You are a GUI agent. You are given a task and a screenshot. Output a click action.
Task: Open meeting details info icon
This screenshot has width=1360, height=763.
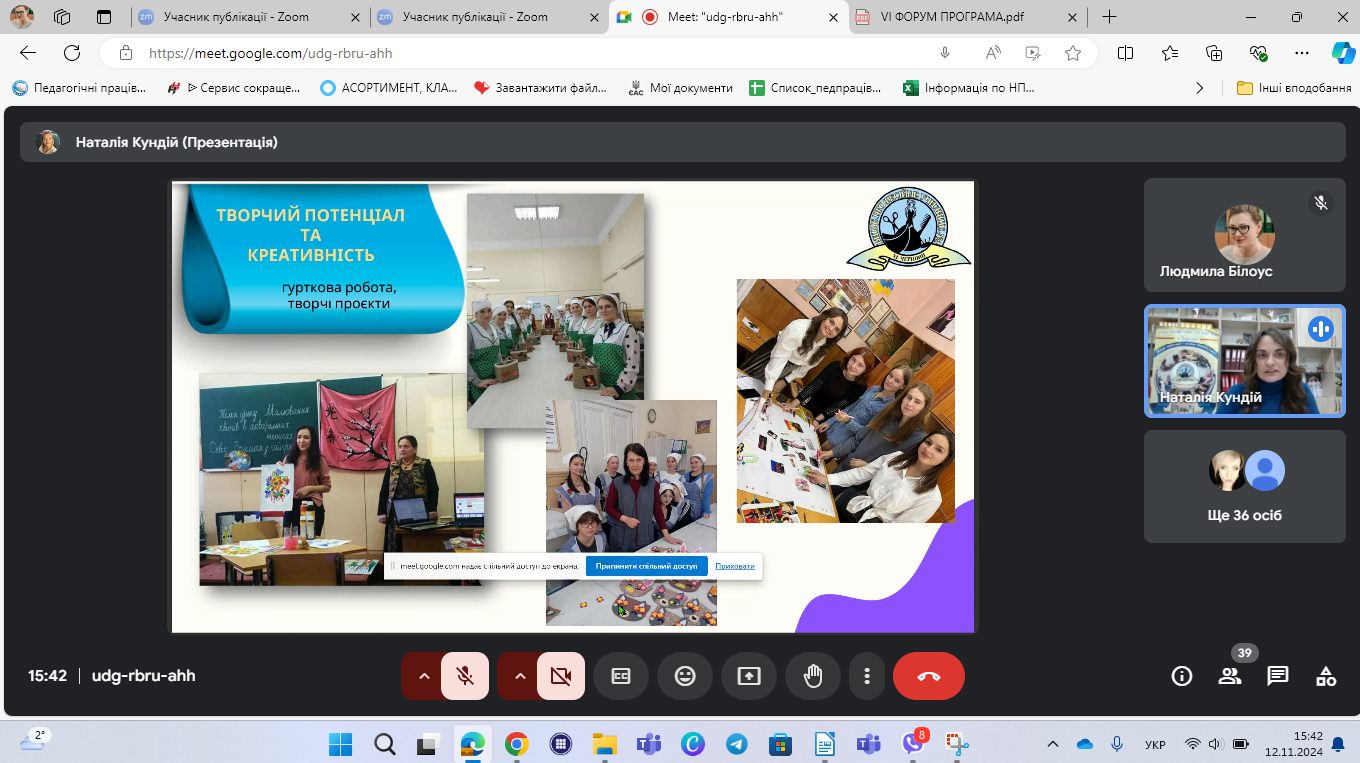[x=1182, y=676]
